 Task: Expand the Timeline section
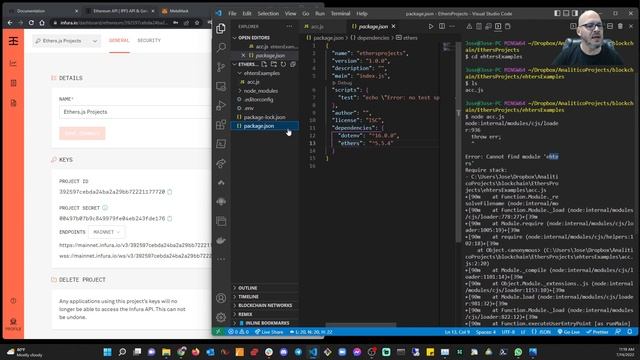coord(248,297)
